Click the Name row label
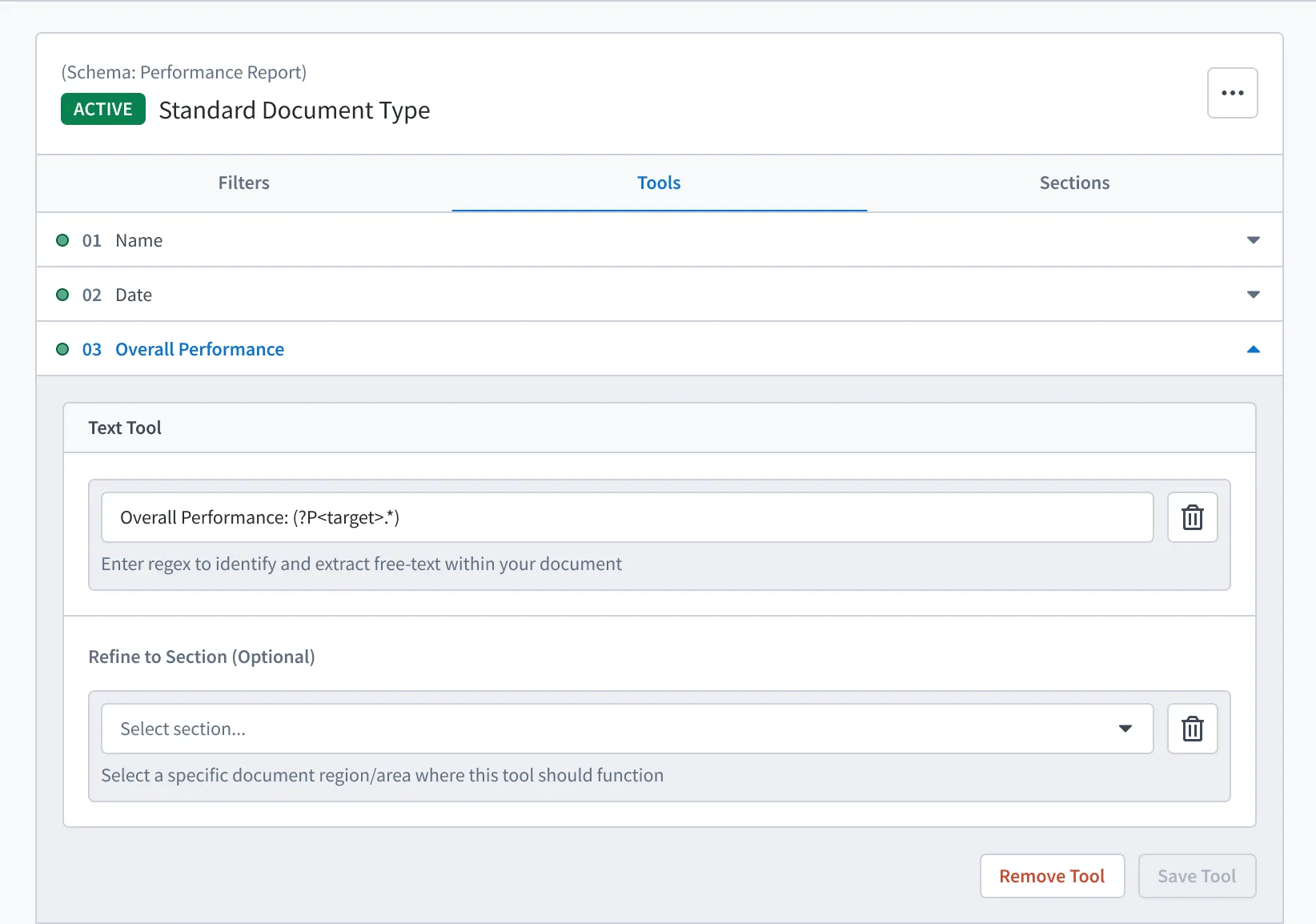The height and width of the screenshot is (924, 1316). click(x=138, y=240)
